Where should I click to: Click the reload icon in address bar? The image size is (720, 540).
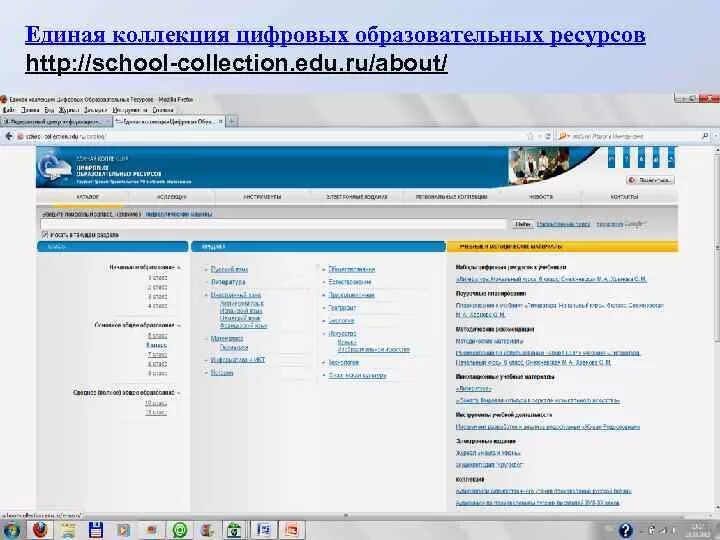tap(547, 136)
